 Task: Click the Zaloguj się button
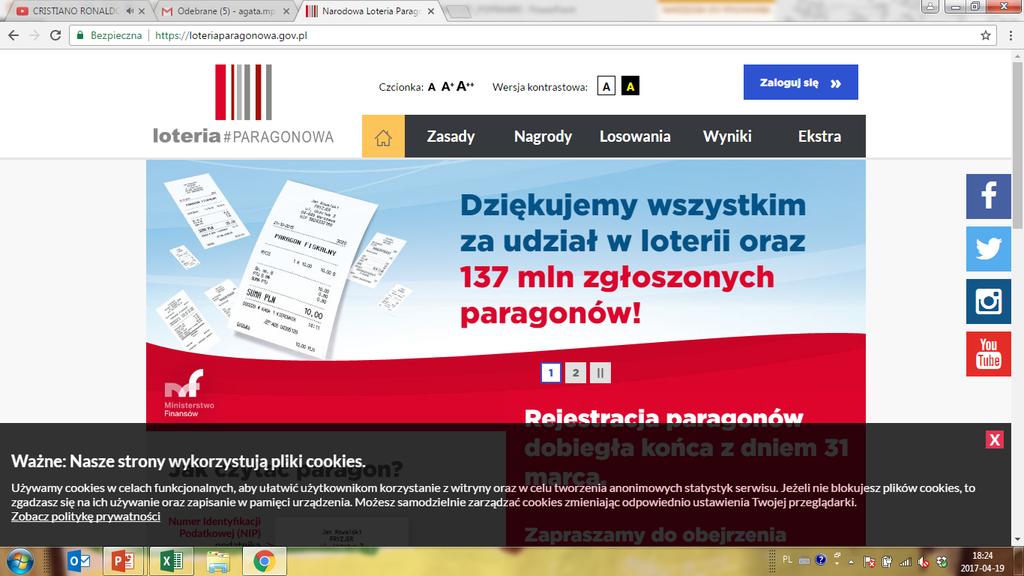801,82
